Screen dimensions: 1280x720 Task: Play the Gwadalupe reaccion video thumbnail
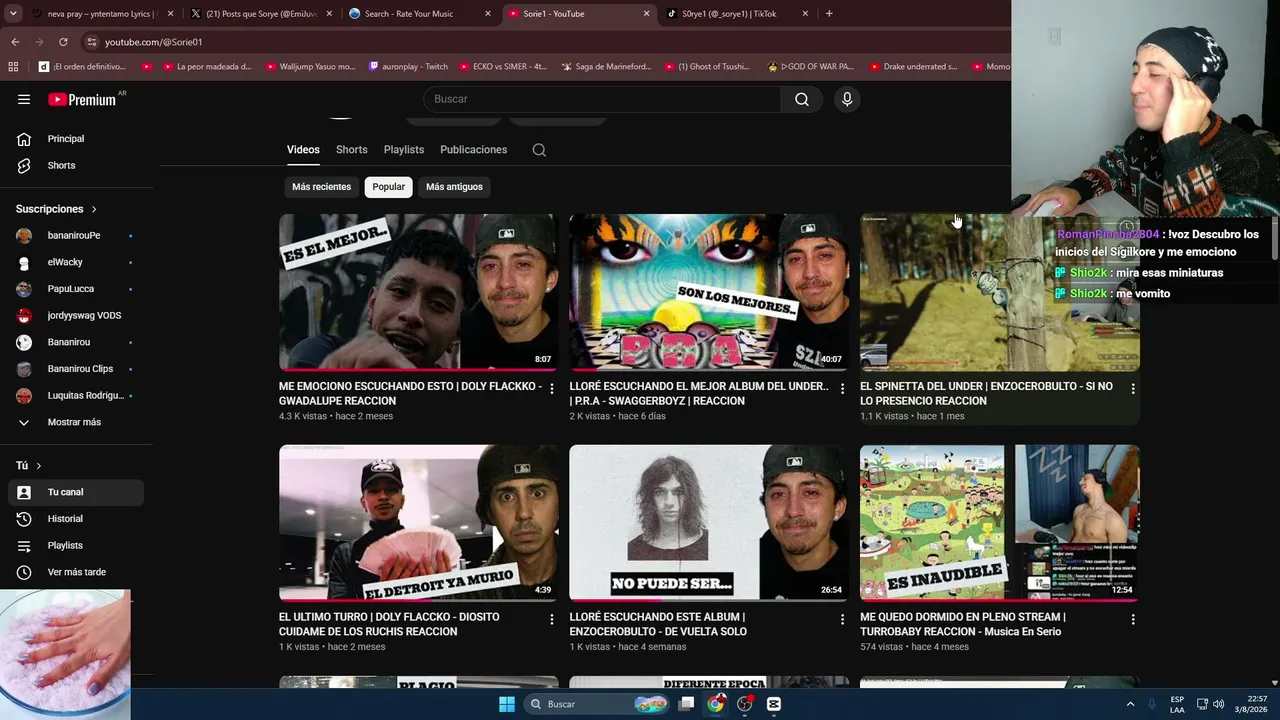click(x=419, y=292)
